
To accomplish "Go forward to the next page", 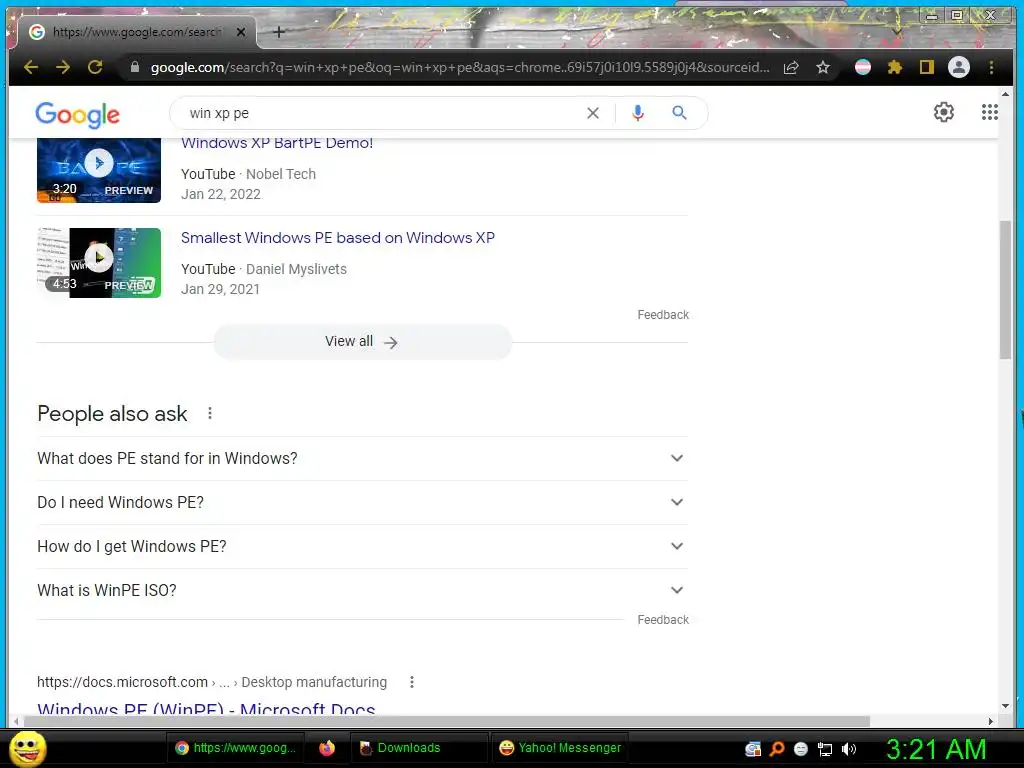I will [63, 67].
